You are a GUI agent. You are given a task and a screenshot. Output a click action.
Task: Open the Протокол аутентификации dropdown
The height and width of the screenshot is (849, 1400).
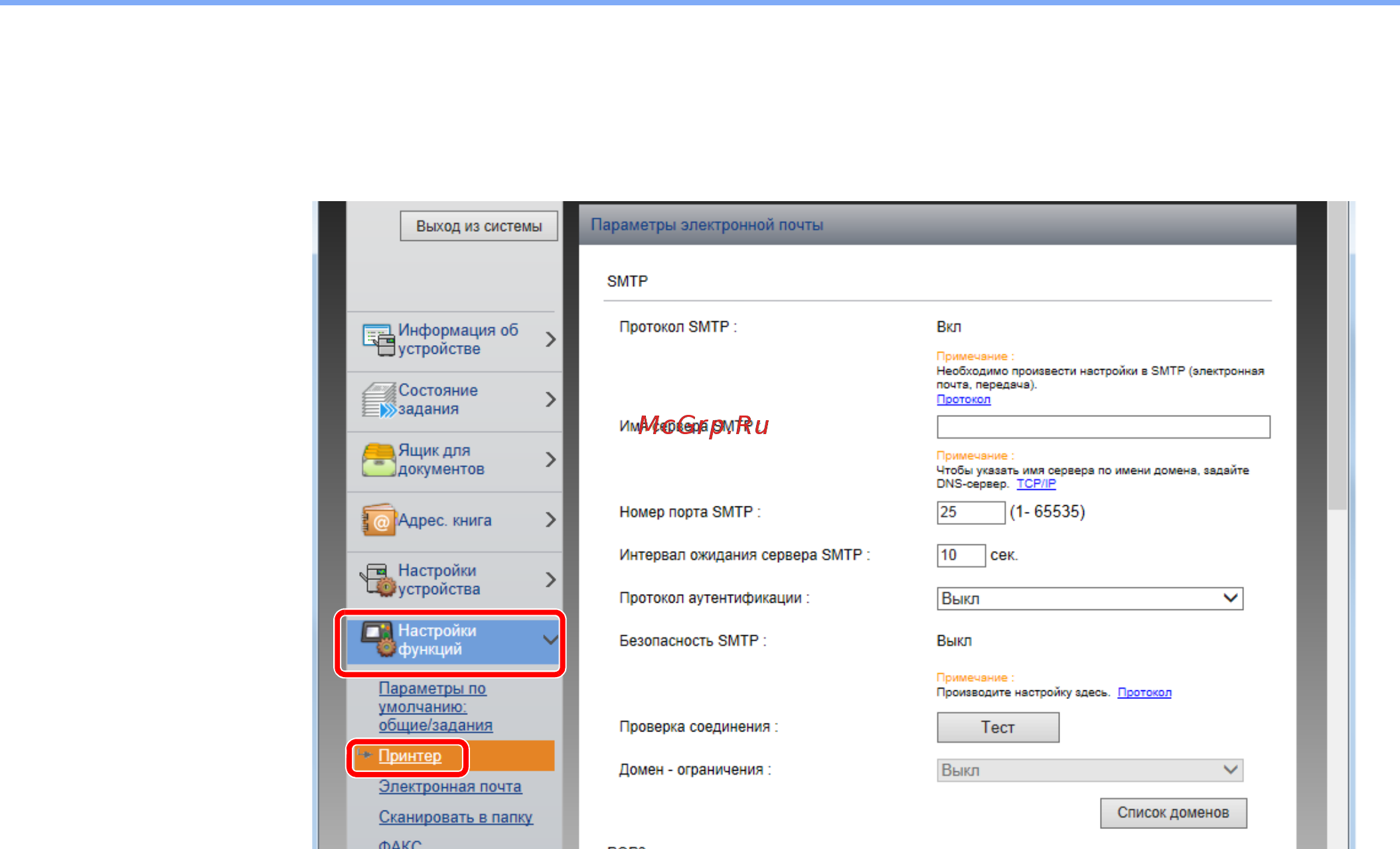click(1089, 599)
